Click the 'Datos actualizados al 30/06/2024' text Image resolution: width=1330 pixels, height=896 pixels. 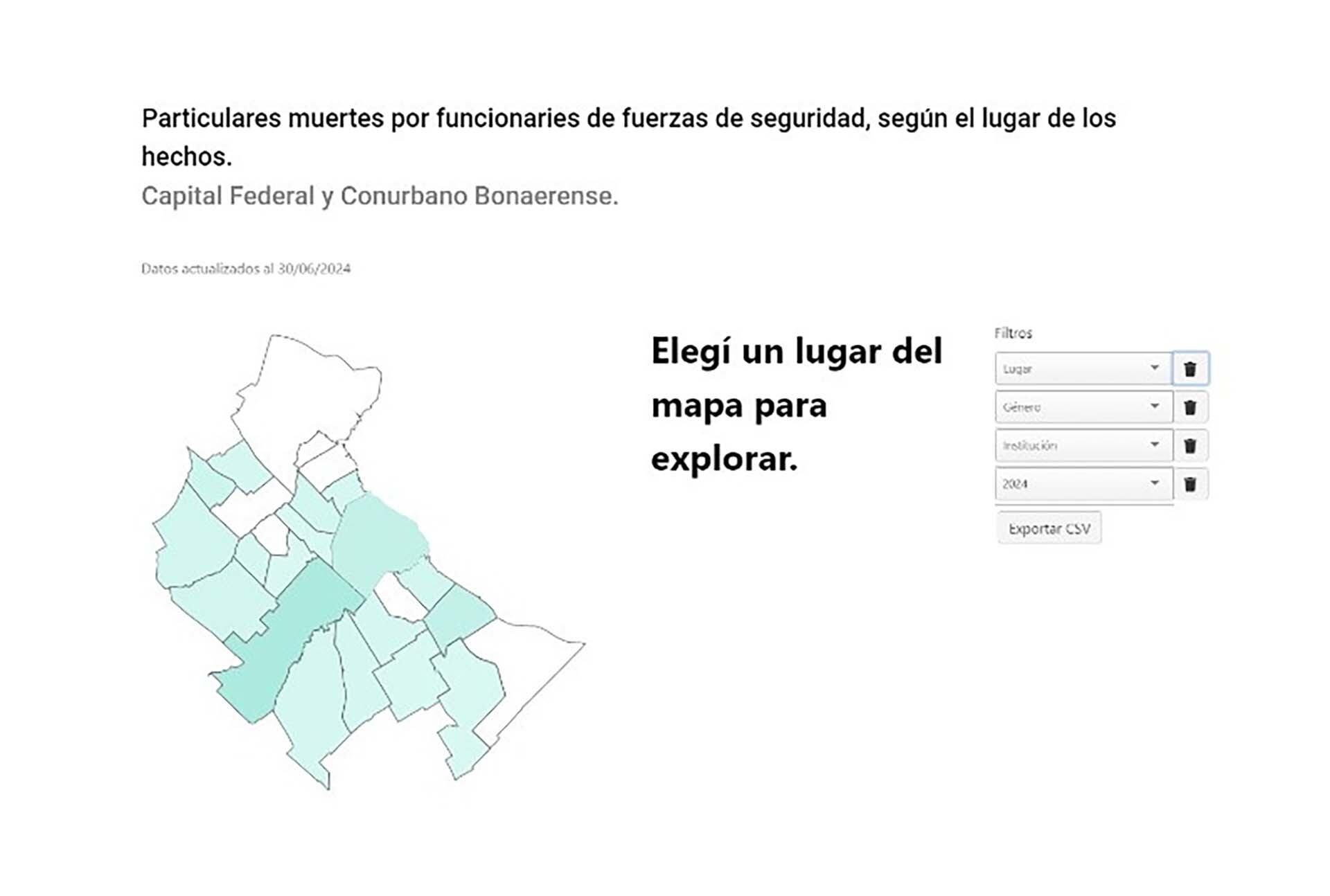tap(246, 269)
